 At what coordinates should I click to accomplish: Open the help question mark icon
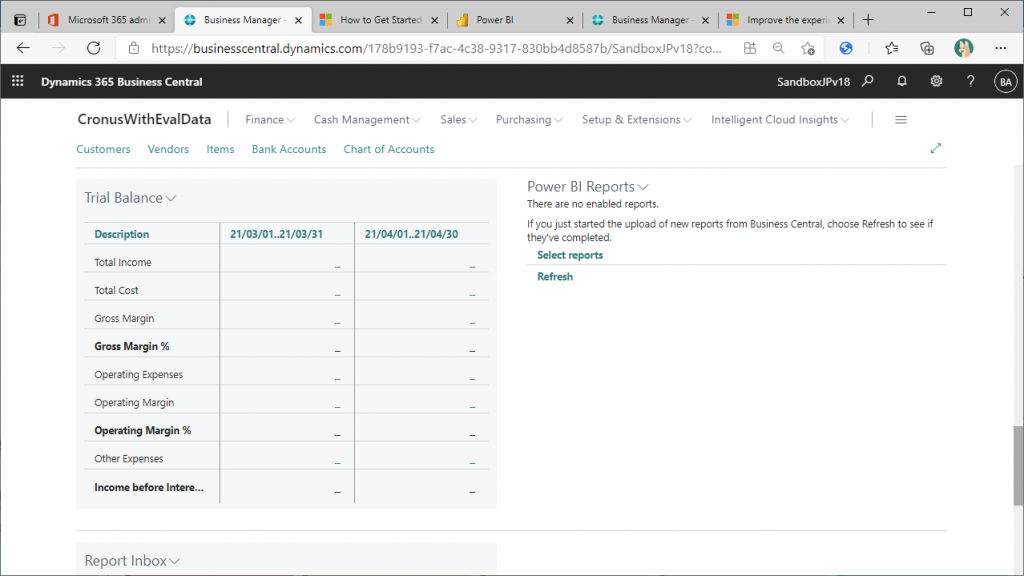970,81
